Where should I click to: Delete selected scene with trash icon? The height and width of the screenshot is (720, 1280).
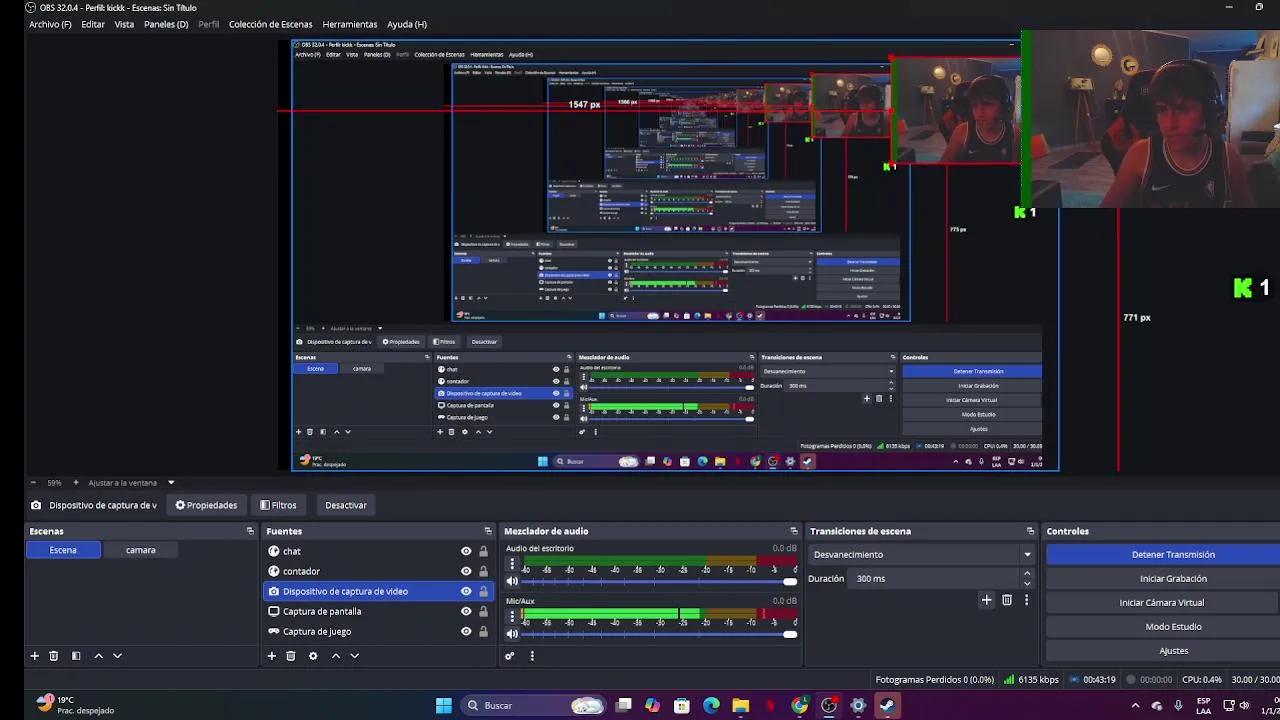click(x=54, y=656)
